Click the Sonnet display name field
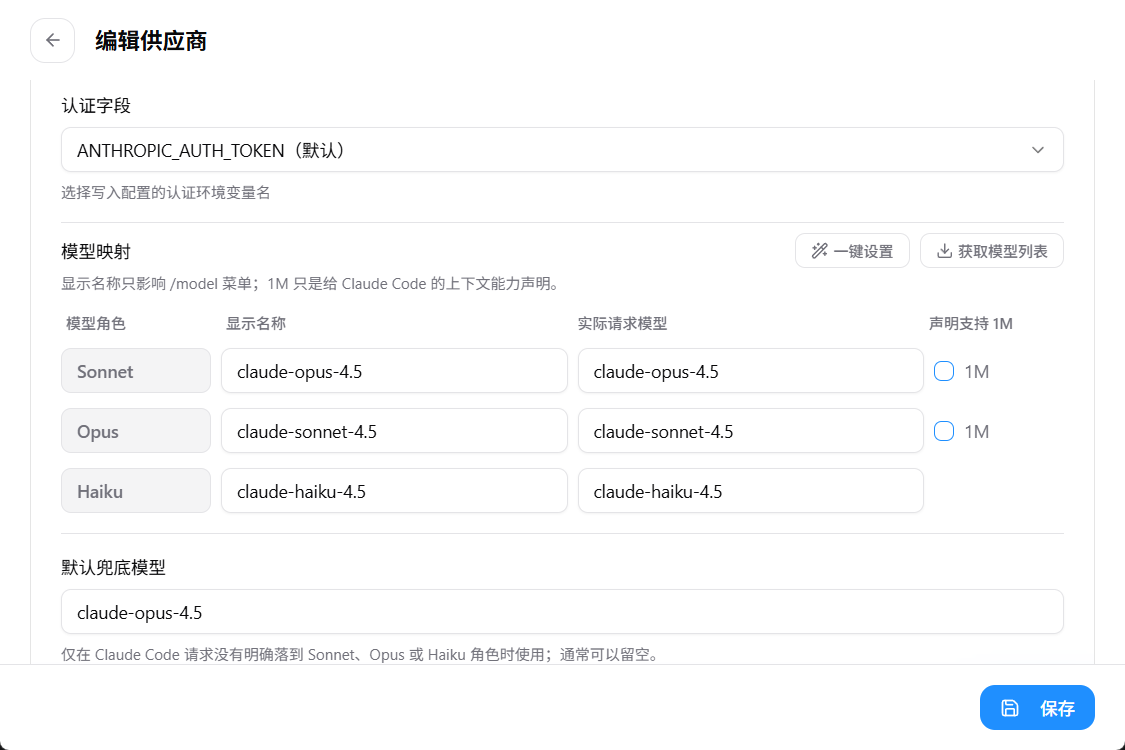 pyautogui.click(x=394, y=371)
